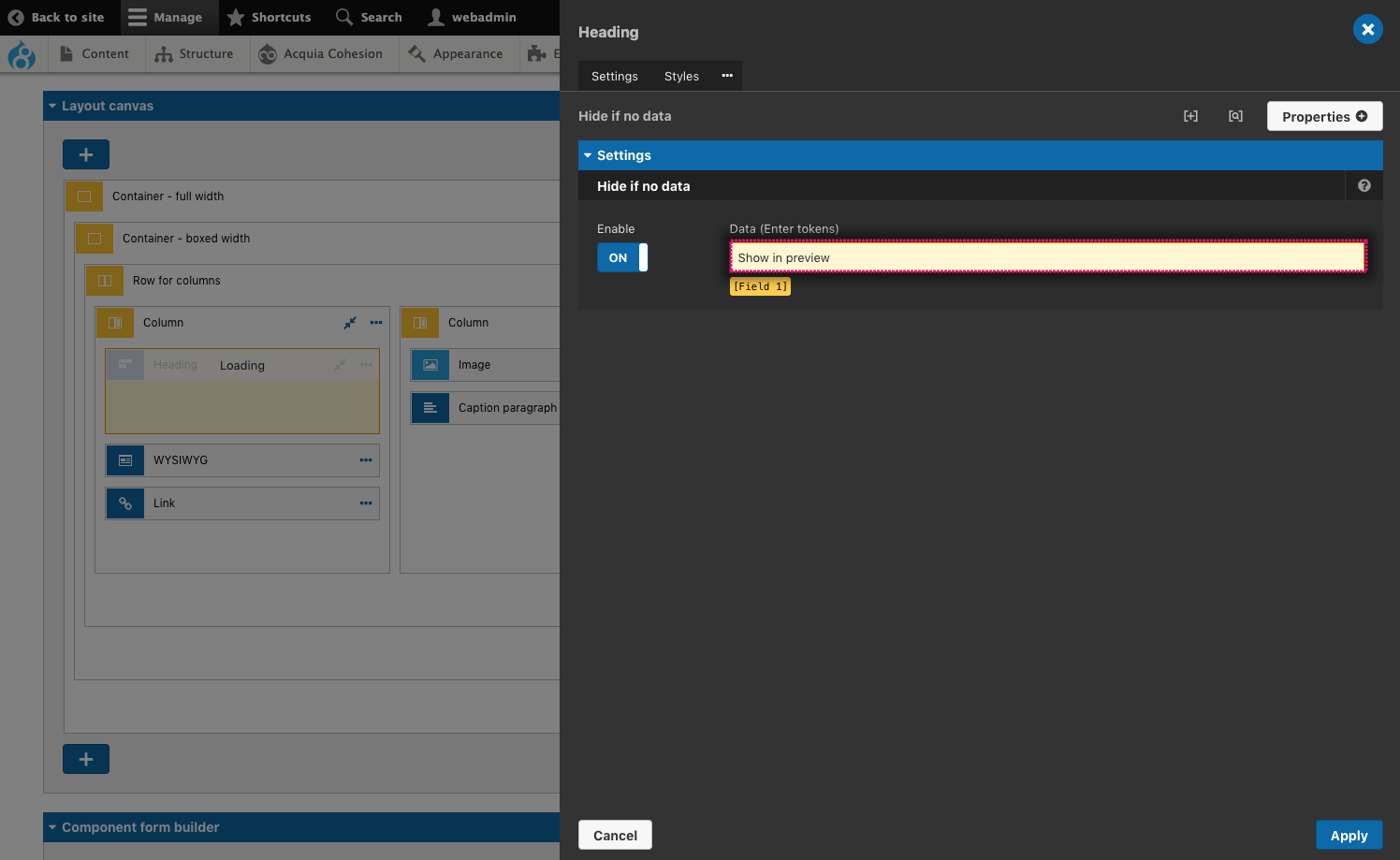Click the help question mark icon
This screenshot has width=1400, height=860.
[1364, 185]
